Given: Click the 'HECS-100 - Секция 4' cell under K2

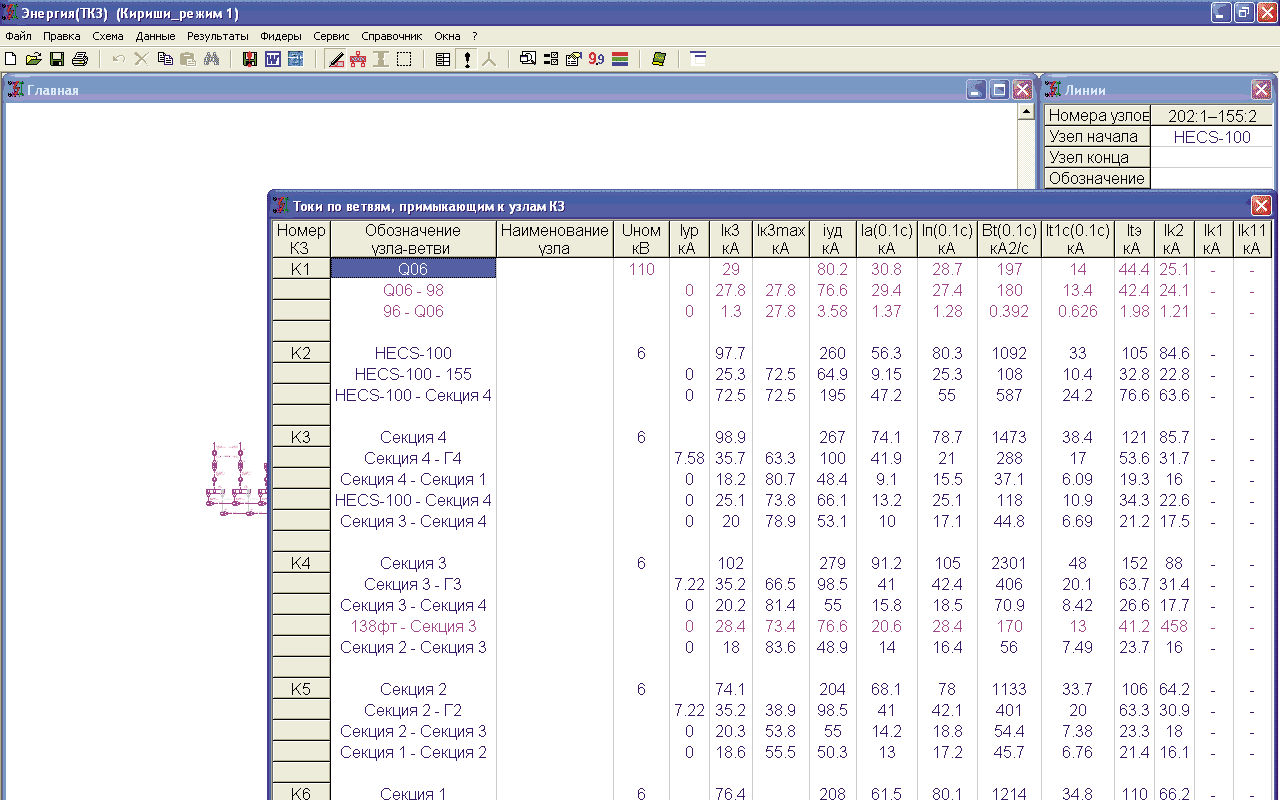Looking at the screenshot, I should (x=413, y=395).
